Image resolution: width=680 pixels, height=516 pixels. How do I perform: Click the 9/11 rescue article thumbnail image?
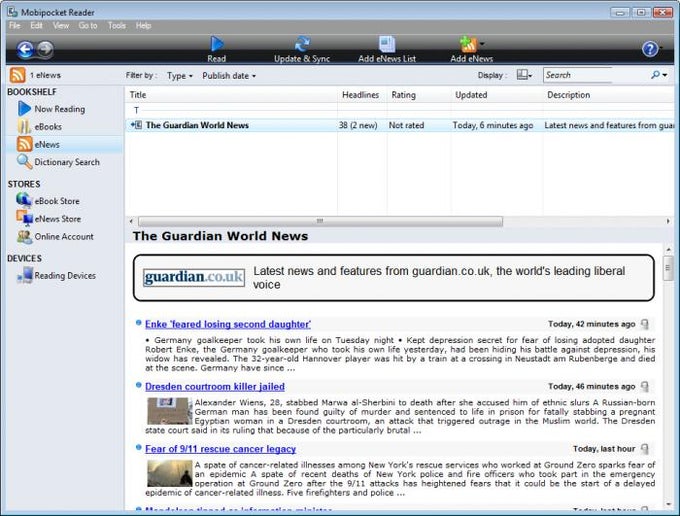point(170,474)
